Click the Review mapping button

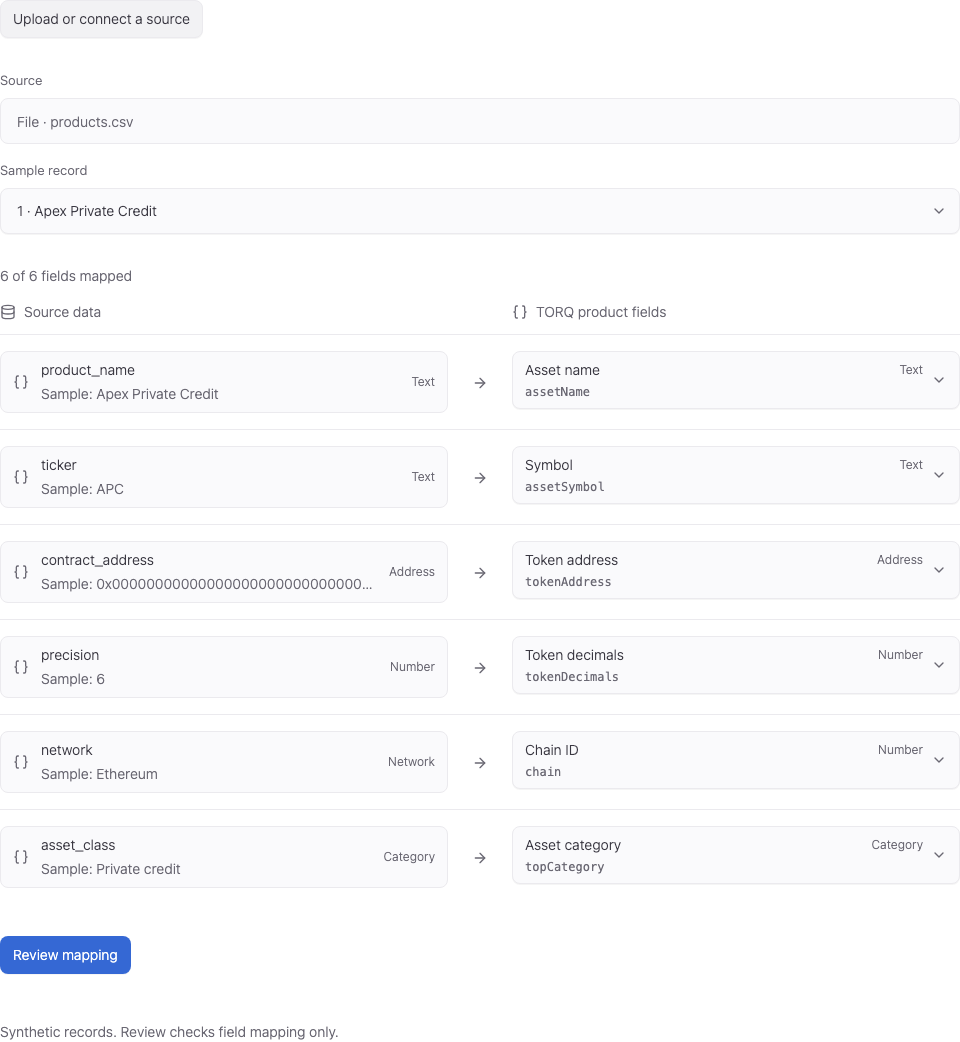pyautogui.click(x=65, y=955)
